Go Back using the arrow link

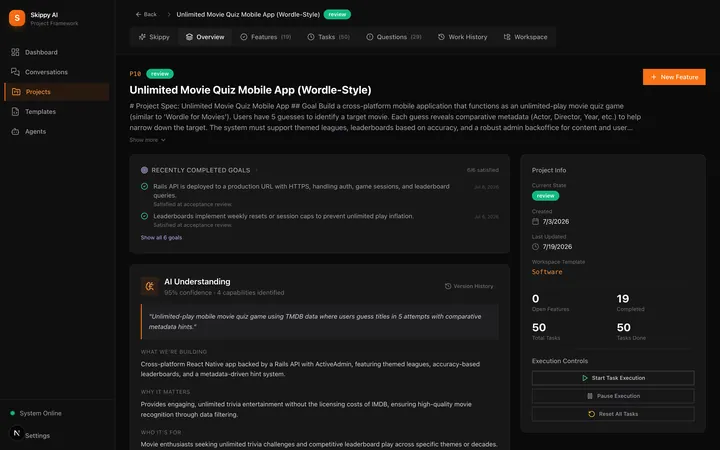tap(146, 14)
